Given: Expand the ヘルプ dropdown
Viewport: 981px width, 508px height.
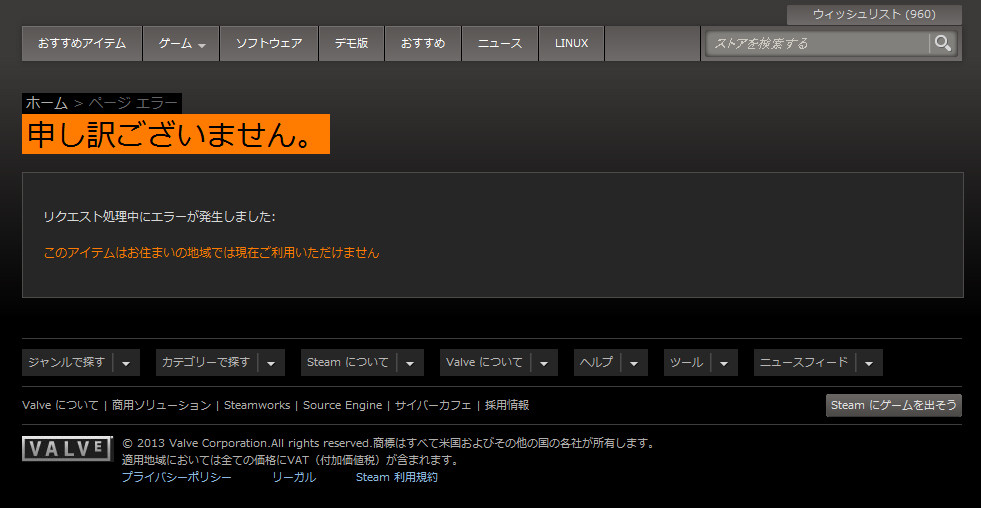Looking at the screenshot, I should tap(611, 362).
